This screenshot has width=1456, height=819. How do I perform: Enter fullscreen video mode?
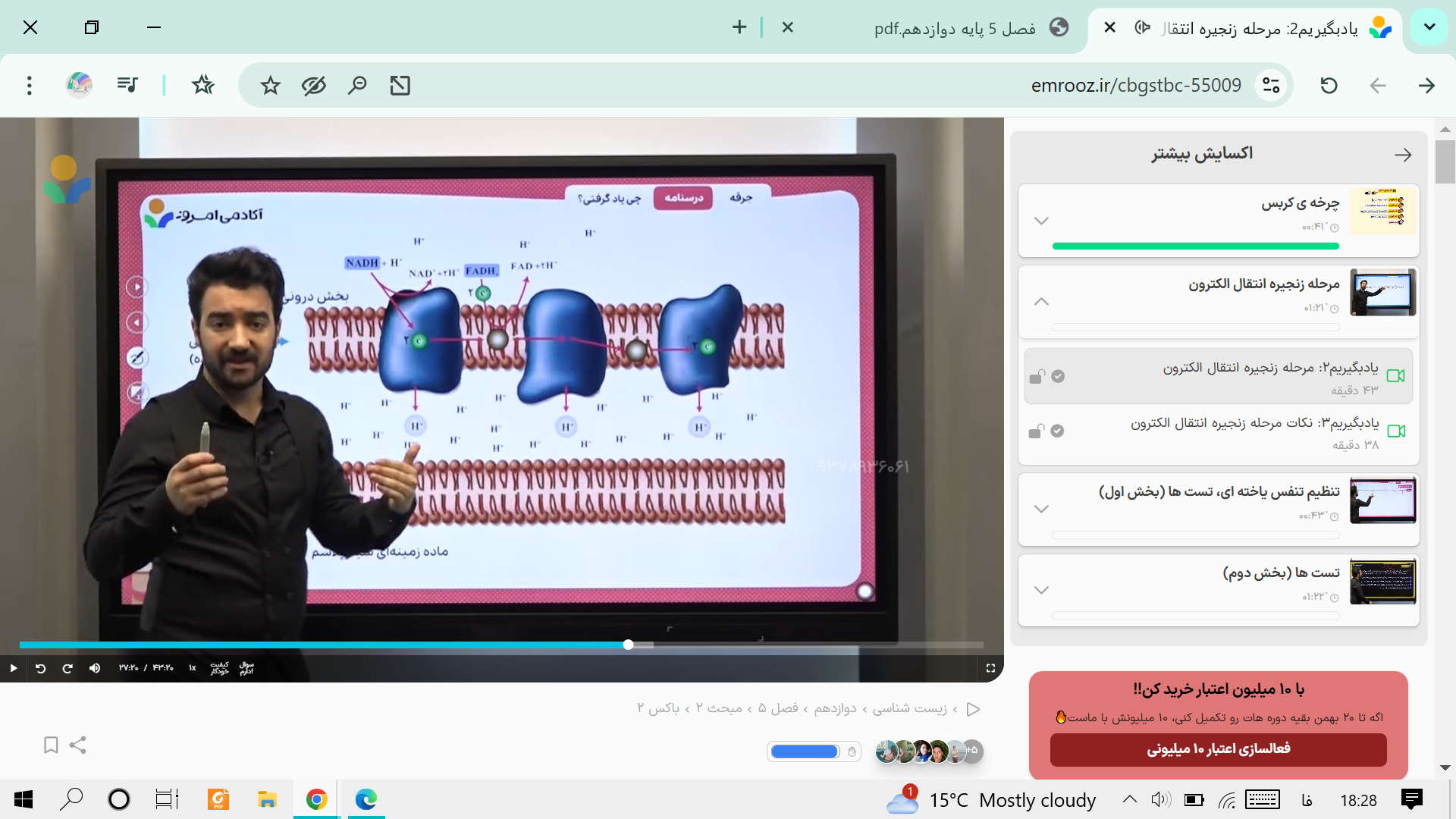(x=990, y=668)
